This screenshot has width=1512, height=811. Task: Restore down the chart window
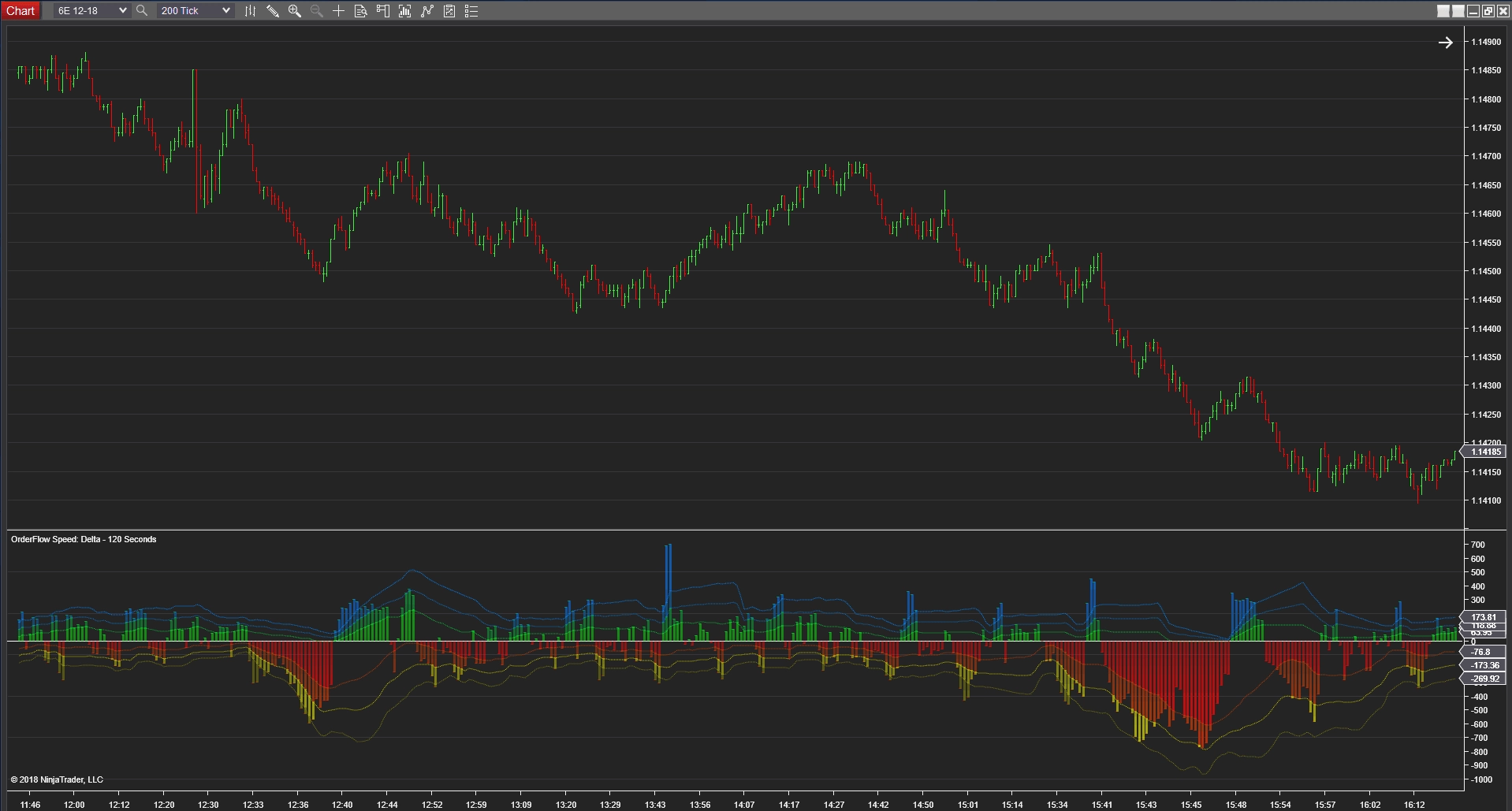1488,11
